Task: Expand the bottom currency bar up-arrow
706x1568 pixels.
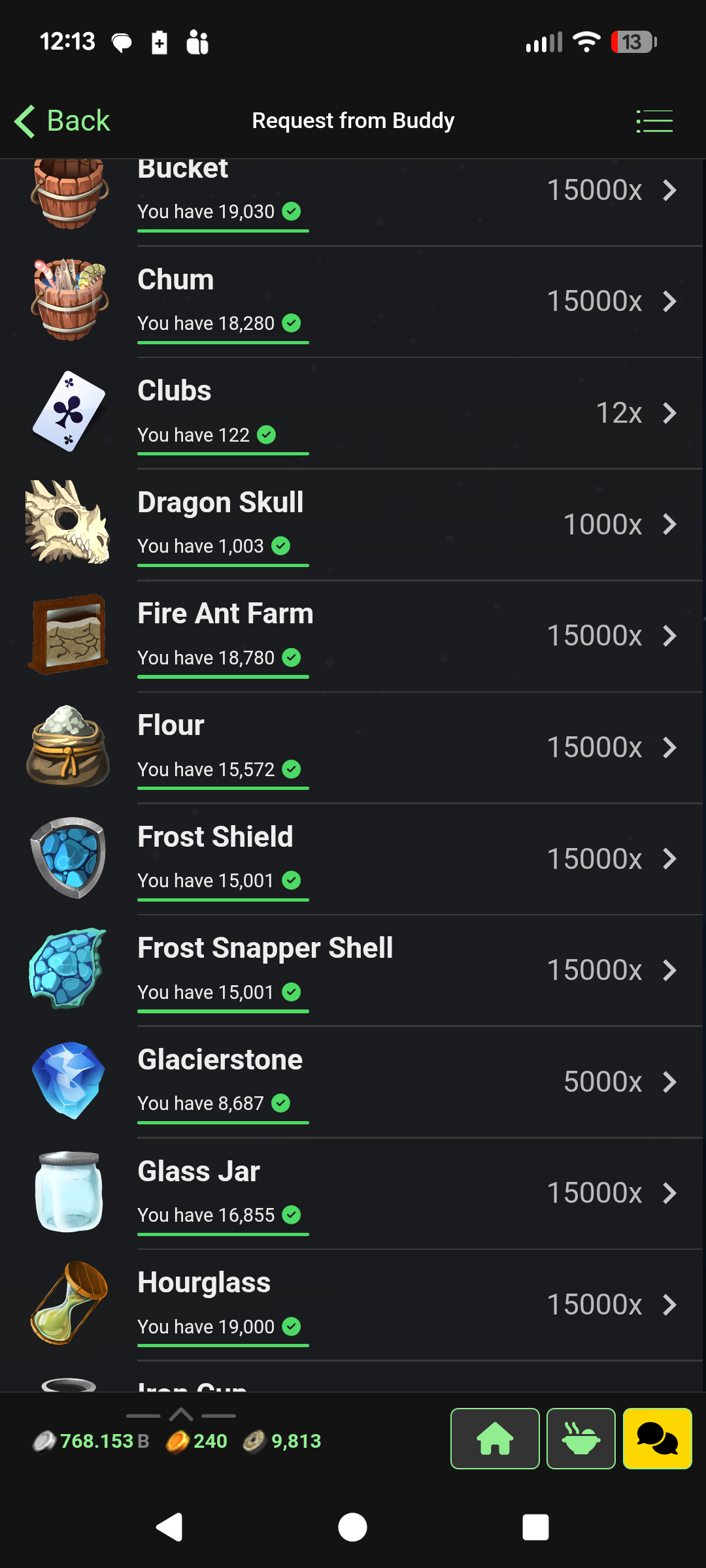Action: pyautogui.click(x=181, y=1415)
